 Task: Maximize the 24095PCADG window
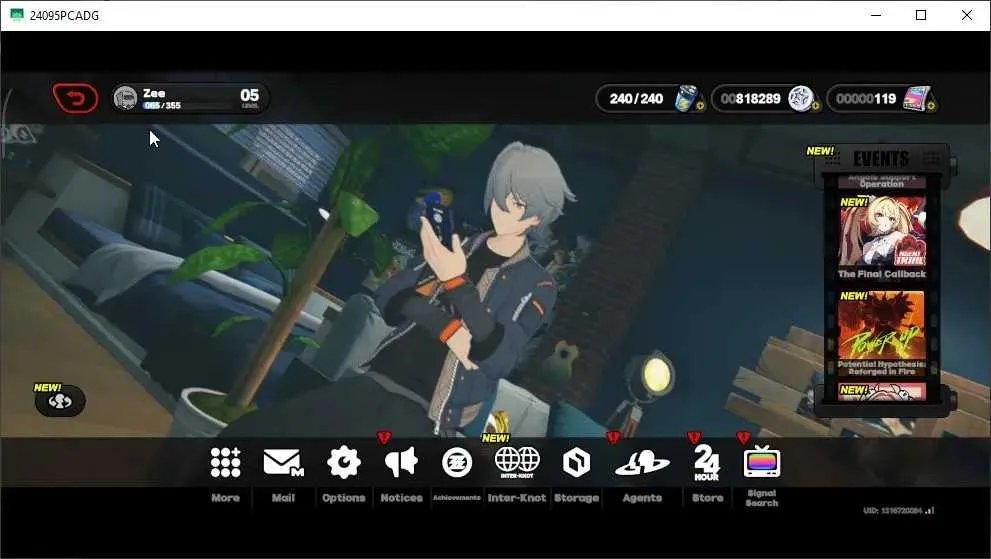(x=921, y=15)
